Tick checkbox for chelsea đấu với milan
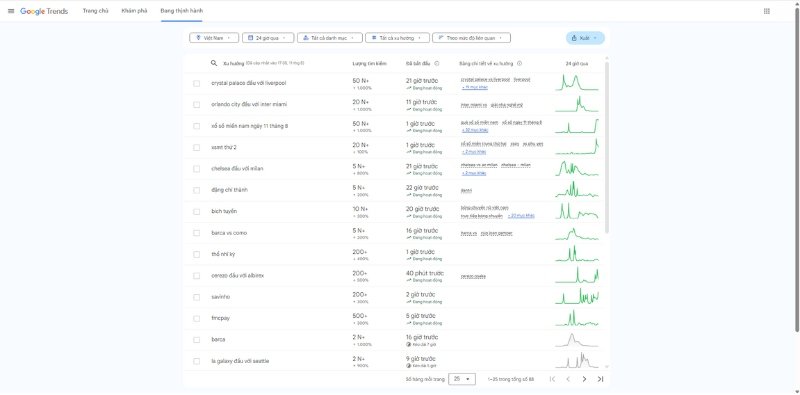This screenshot has height=395, width=800. point(196,169)
